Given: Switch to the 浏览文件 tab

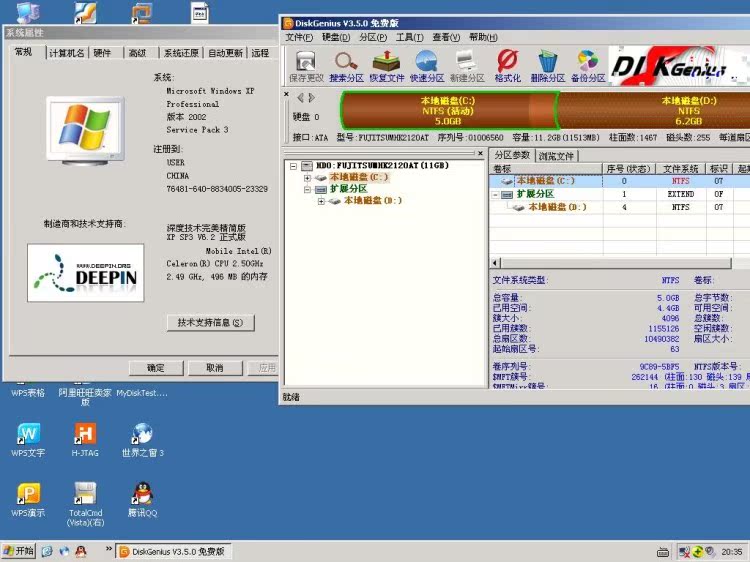Looking at the screenshot, I should click(556, 156).
